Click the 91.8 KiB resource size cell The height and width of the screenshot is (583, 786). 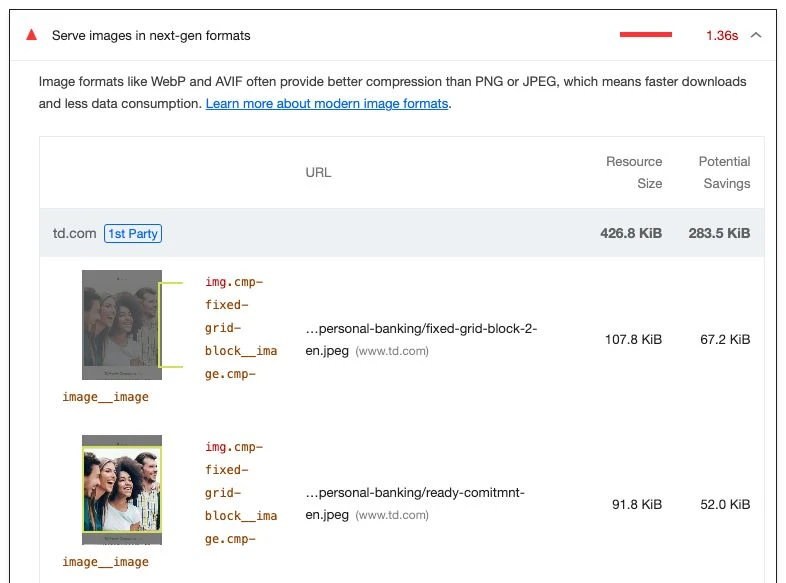tap(637, 504)
